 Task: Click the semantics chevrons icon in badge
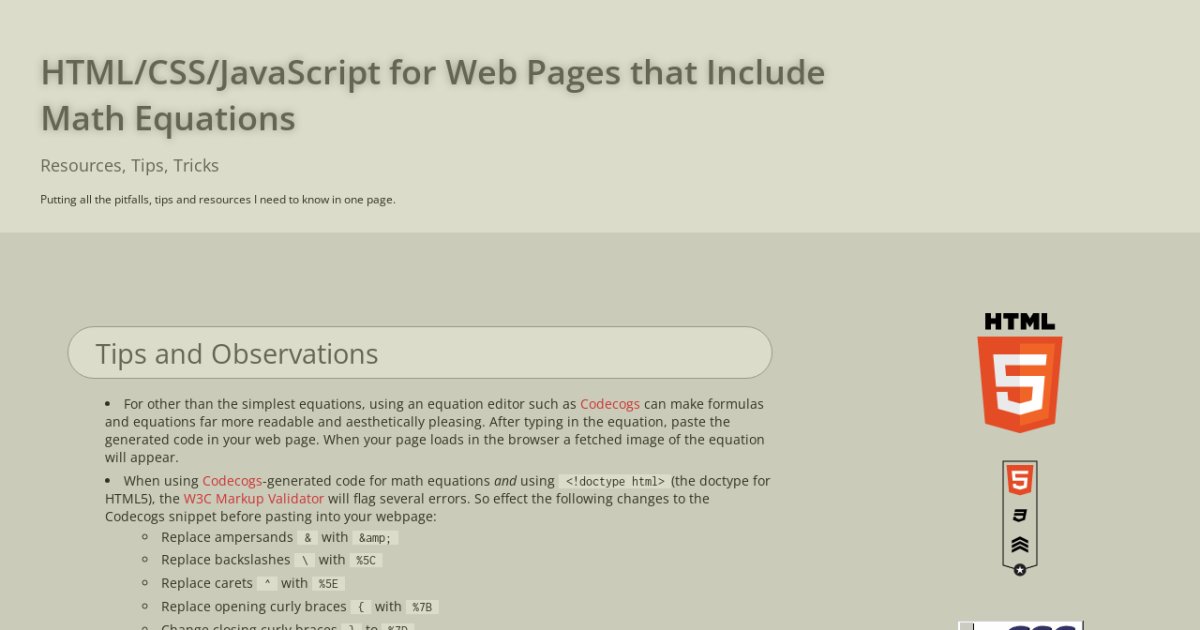point(1019,545)
